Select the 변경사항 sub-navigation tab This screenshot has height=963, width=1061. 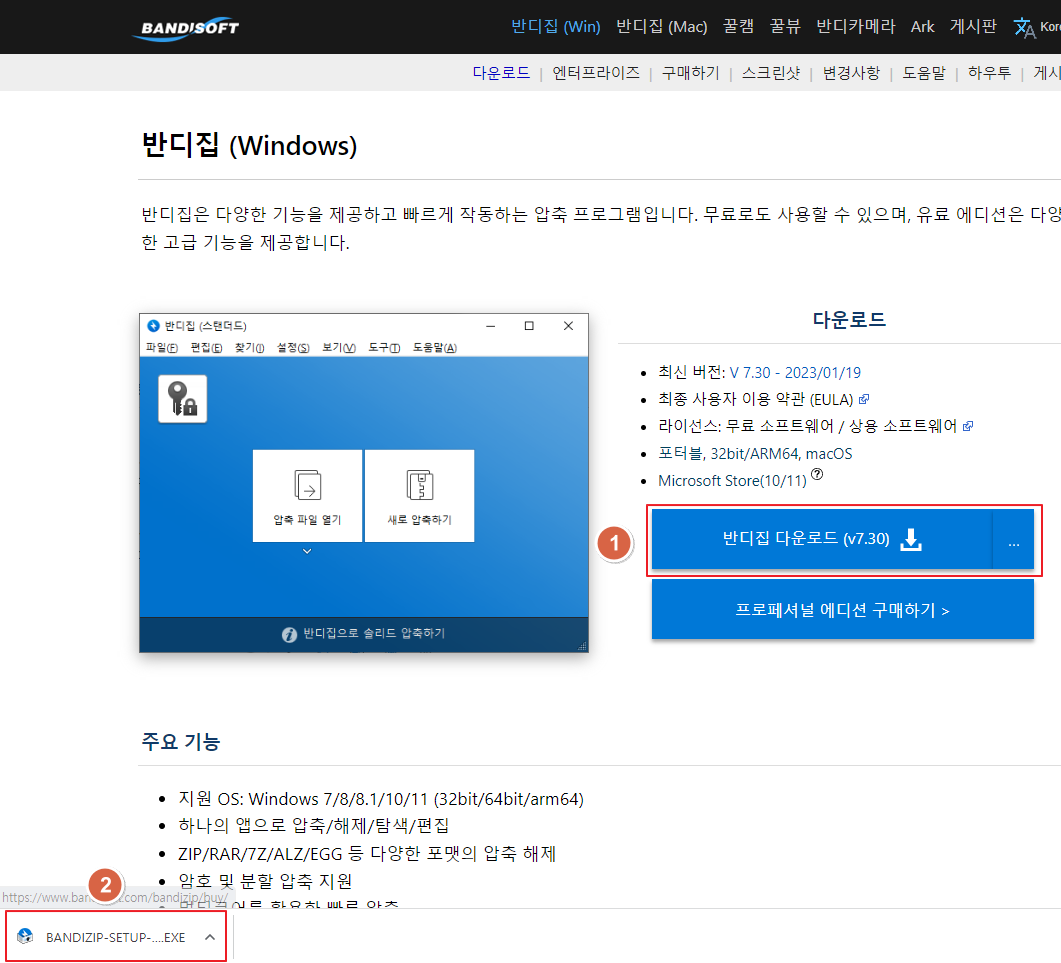pos(851,72)
